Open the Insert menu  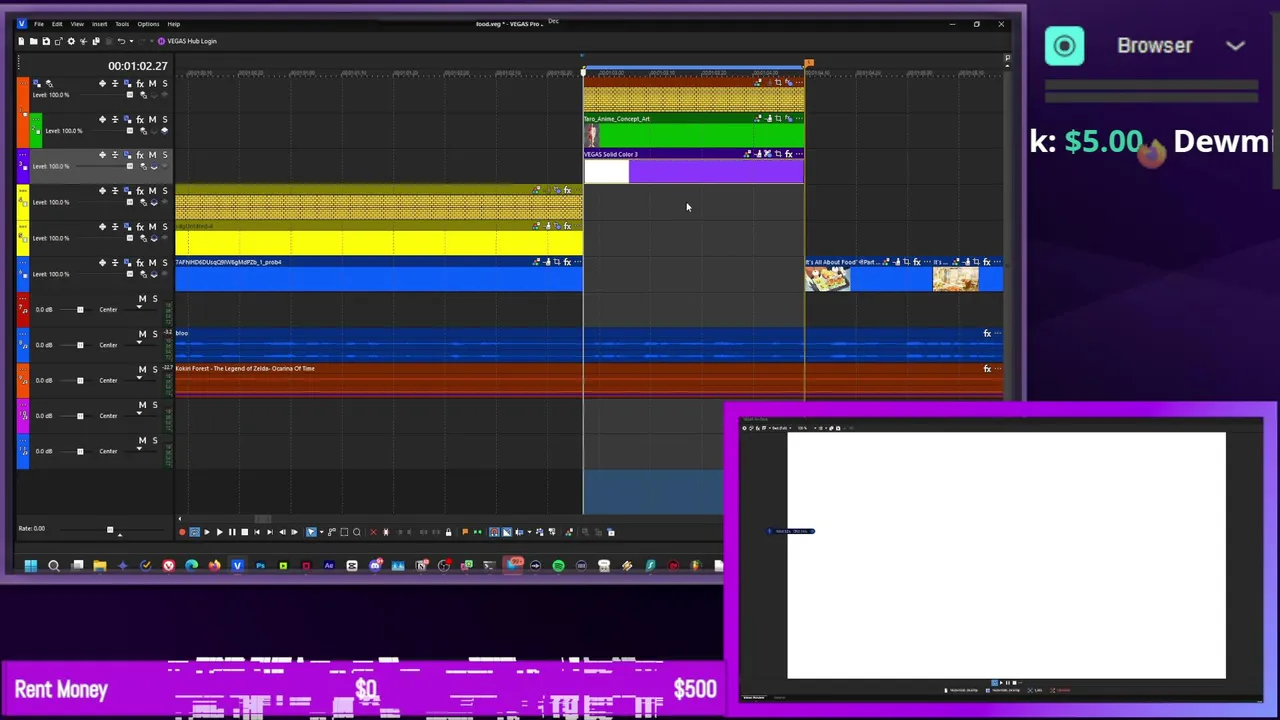pyautogui.click(x=100, y=24)
